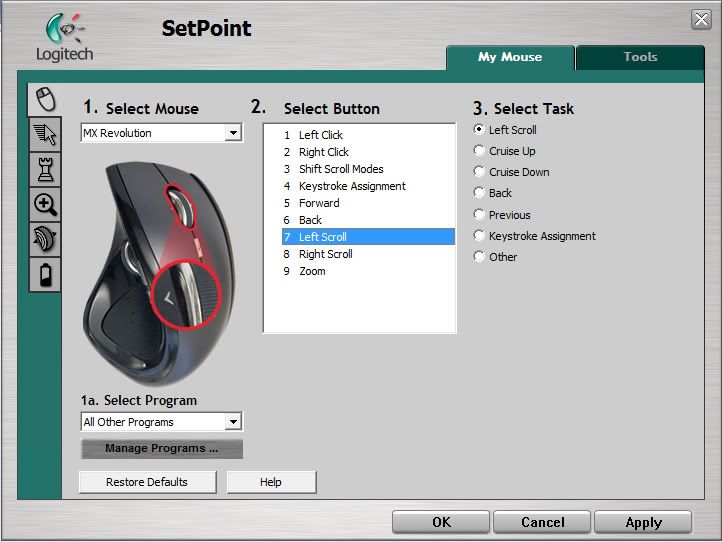
Task: Switch to the Tools tab
Action: (640, 58)
